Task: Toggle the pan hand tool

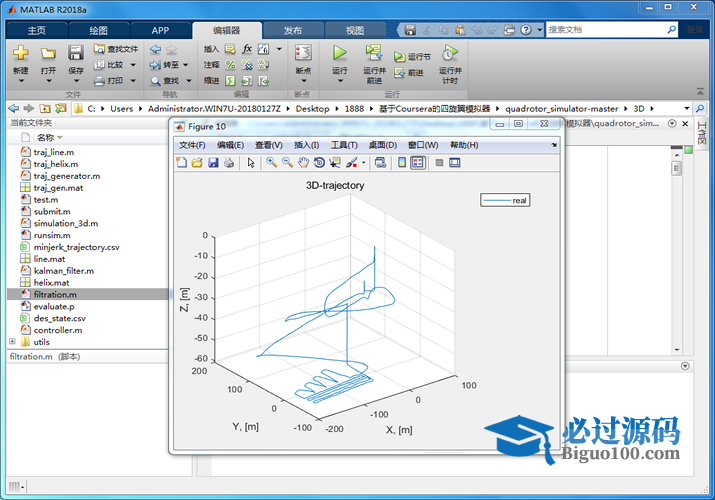Action: [x=303, y=163]
